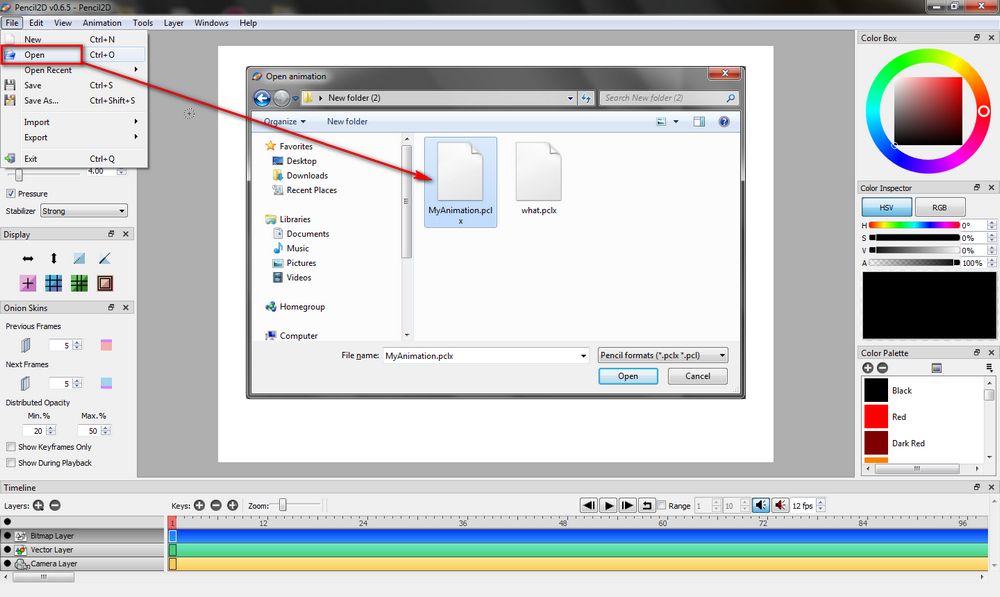Toggle sound speaker button in timeline
Image resolution: width=1000 pixels, height=597 pixels.
pyautogui.click(x=760, y=505)
